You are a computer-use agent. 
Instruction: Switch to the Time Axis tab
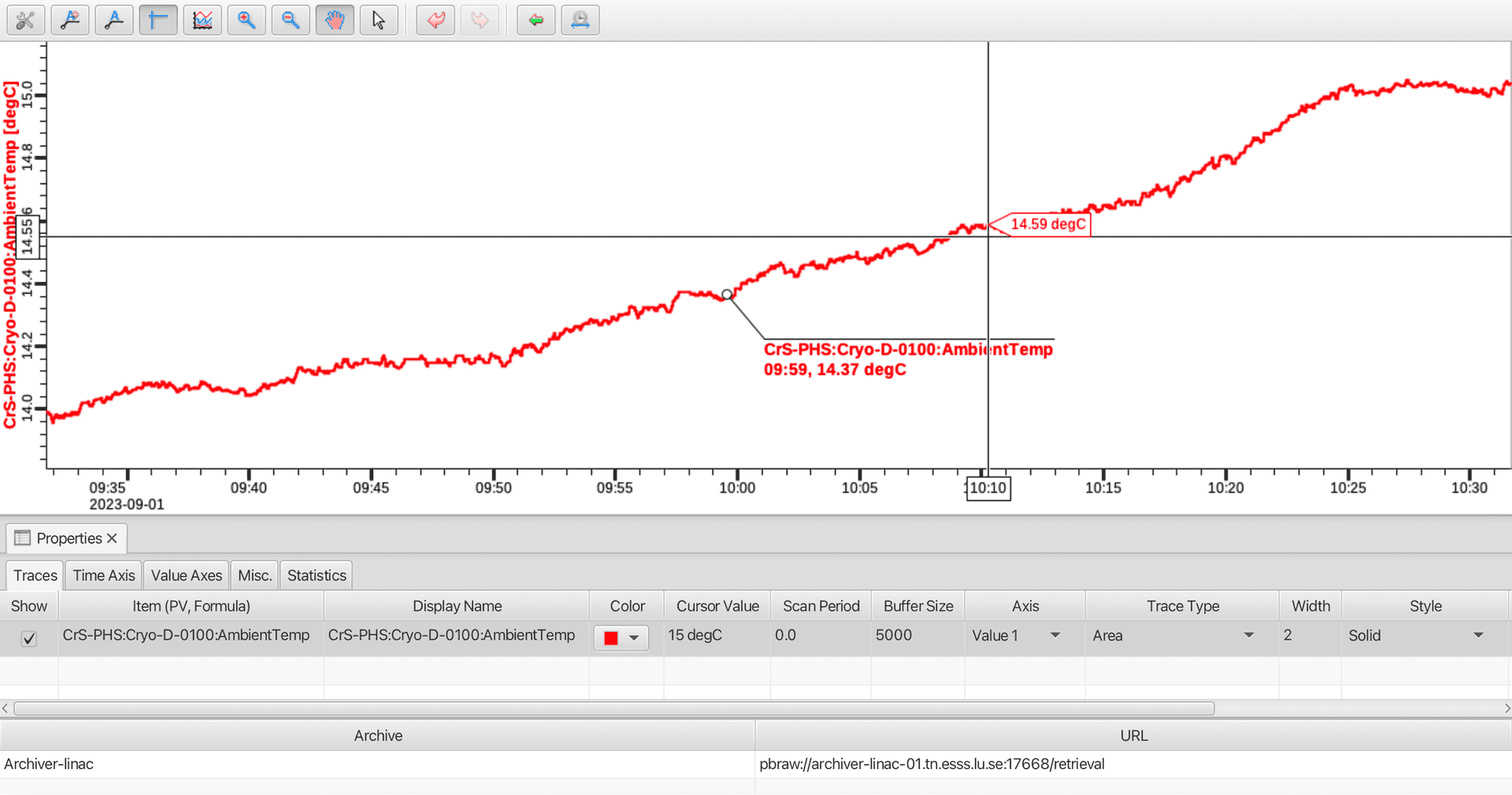(x=104, y=575)
